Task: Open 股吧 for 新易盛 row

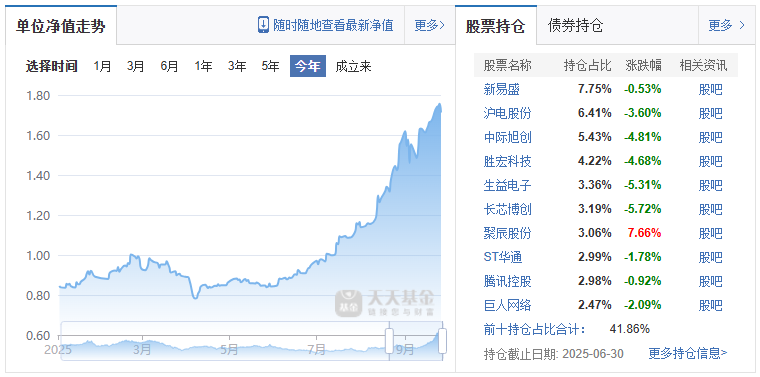Action: click(x=711, y=89)
